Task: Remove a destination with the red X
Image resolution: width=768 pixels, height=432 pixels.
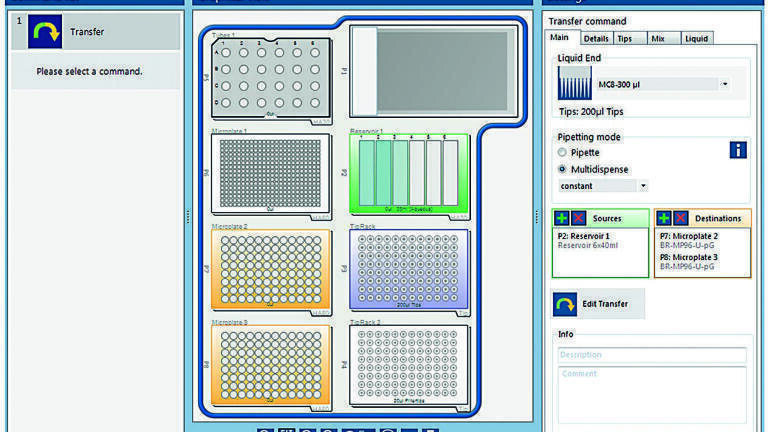Action: [x=680, y=218]
